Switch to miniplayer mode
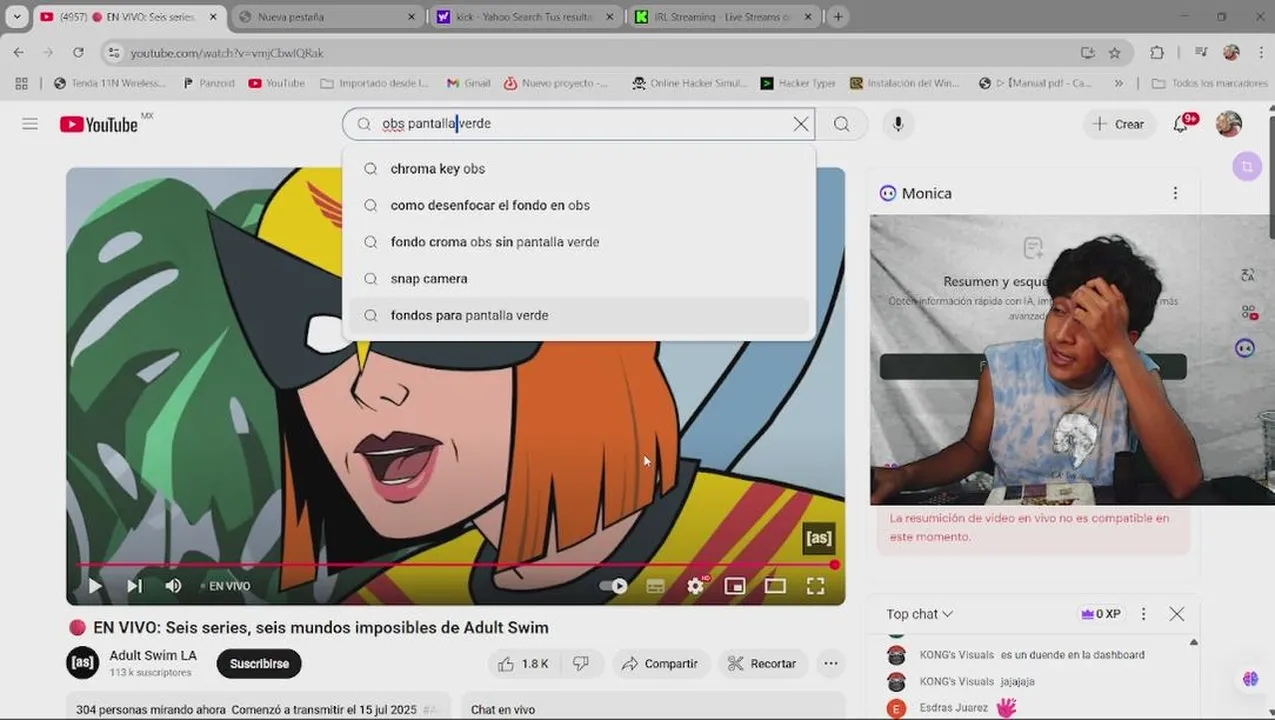The image size is (1275, 720). (735, 586)
